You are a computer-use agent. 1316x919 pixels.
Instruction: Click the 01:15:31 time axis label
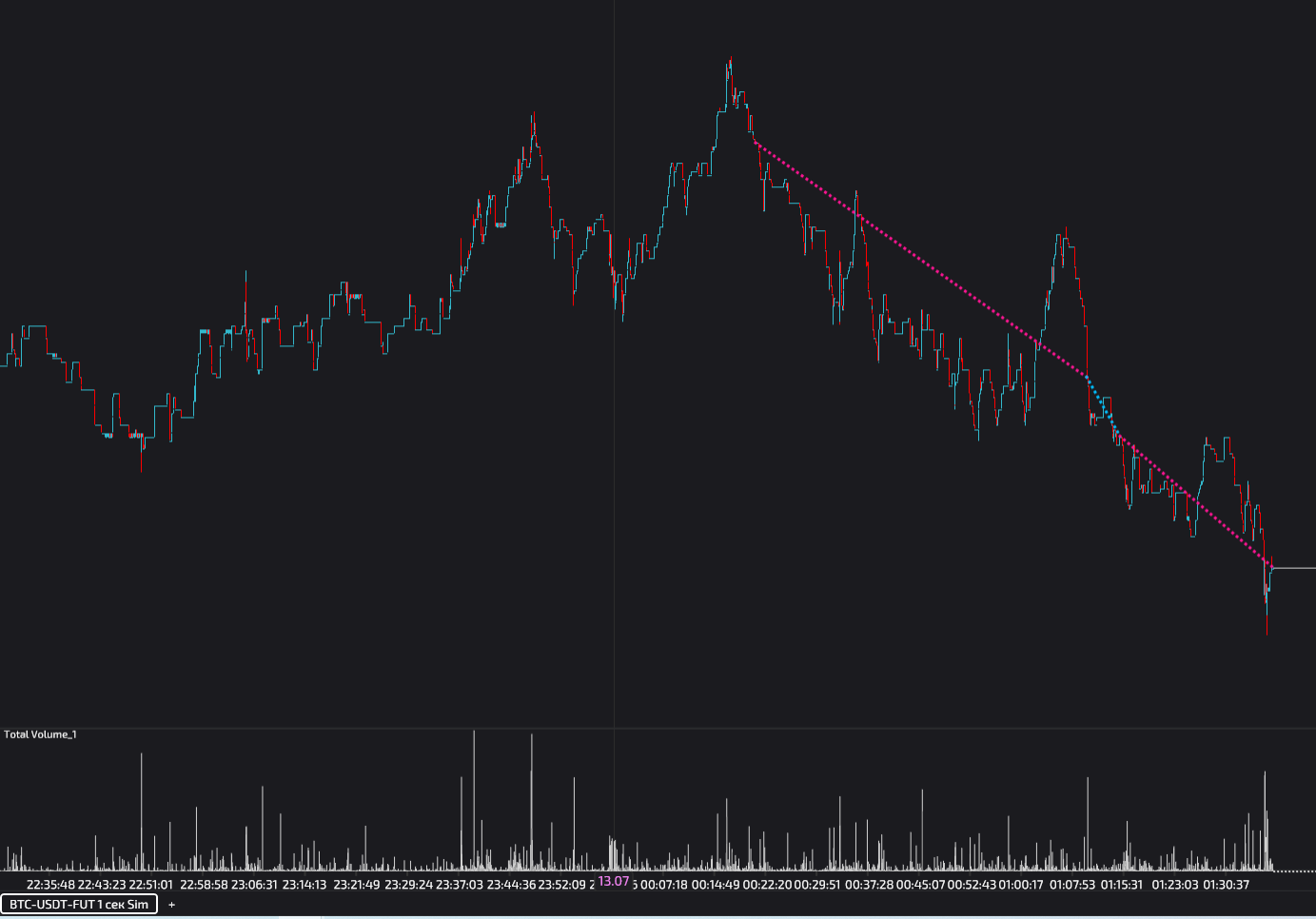pyautogui.click(x=1122, y=885)
